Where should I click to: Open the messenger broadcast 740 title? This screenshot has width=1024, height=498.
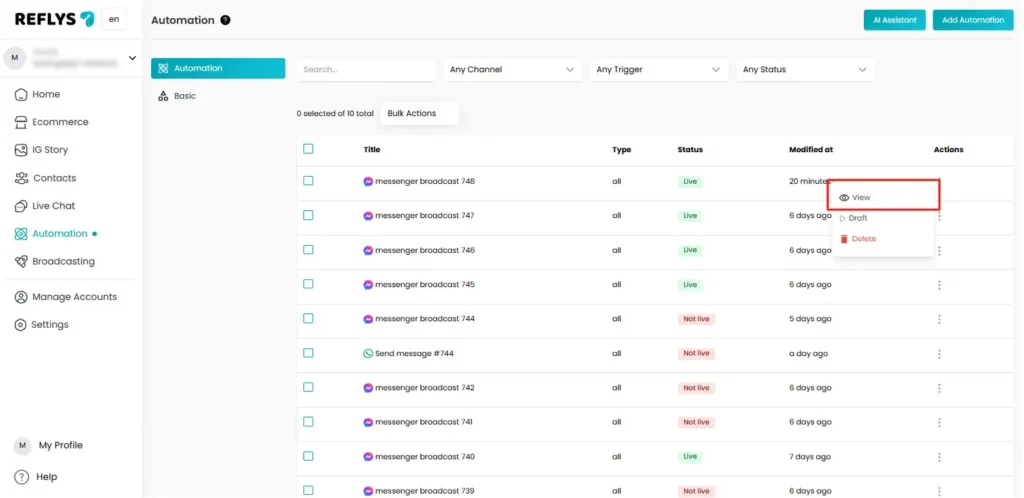coord(424,457)
